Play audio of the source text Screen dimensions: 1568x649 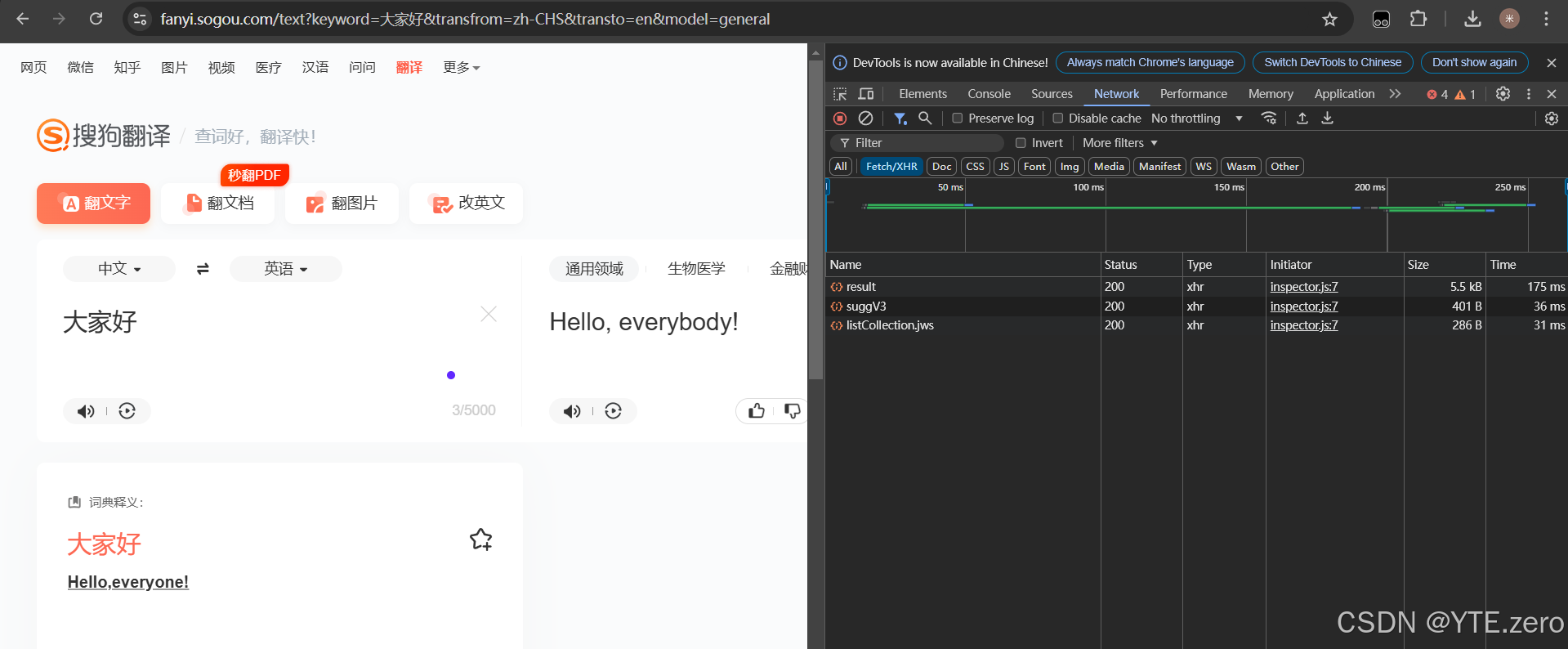pyautogui.click(x=86, y=411)
